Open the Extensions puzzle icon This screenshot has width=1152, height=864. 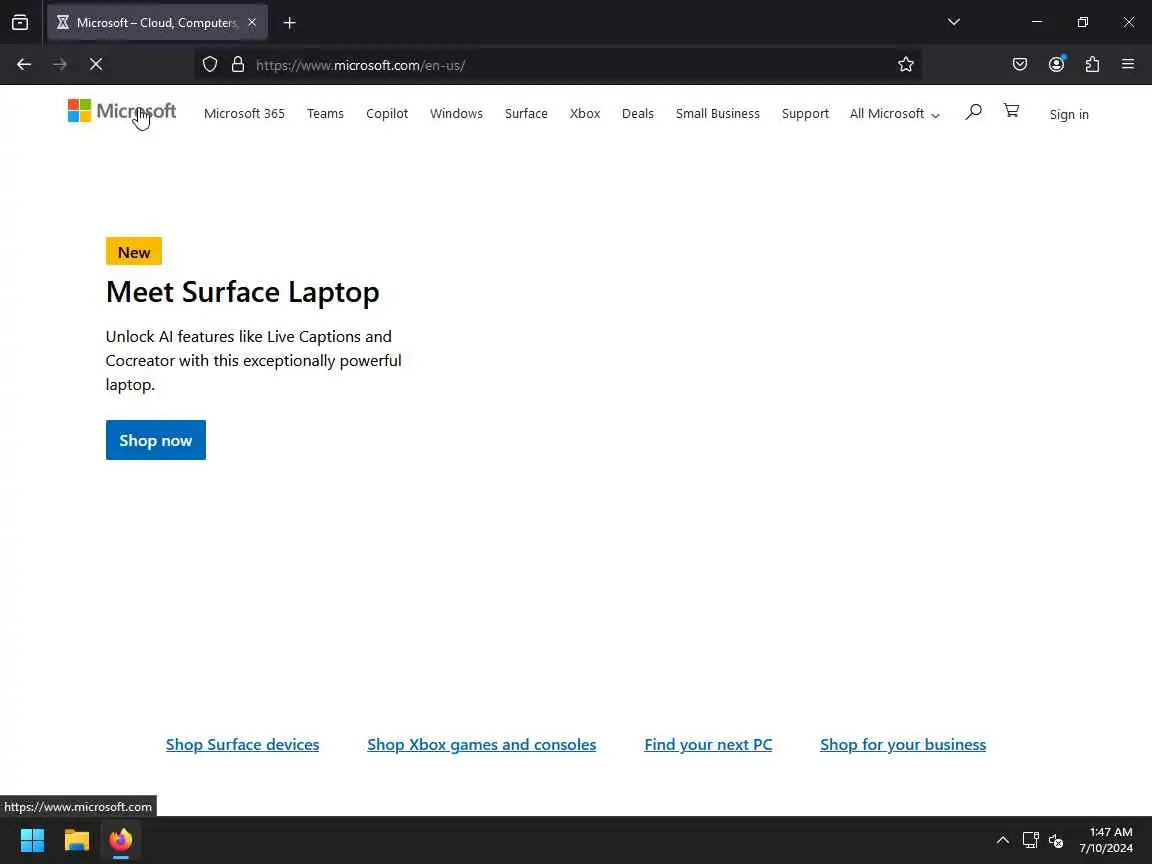click(1092, 65)
